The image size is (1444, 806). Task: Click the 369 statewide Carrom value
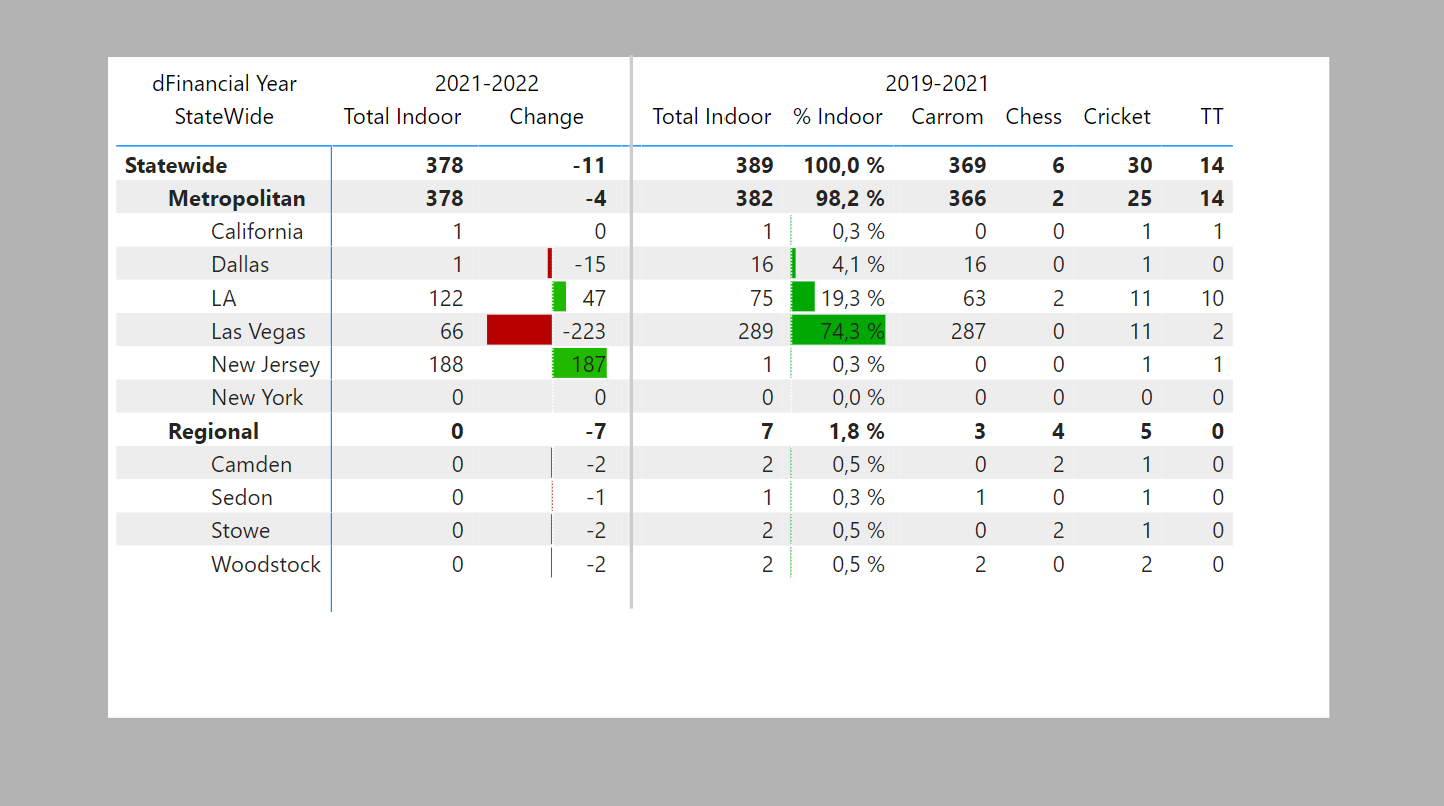coord(968,165)
